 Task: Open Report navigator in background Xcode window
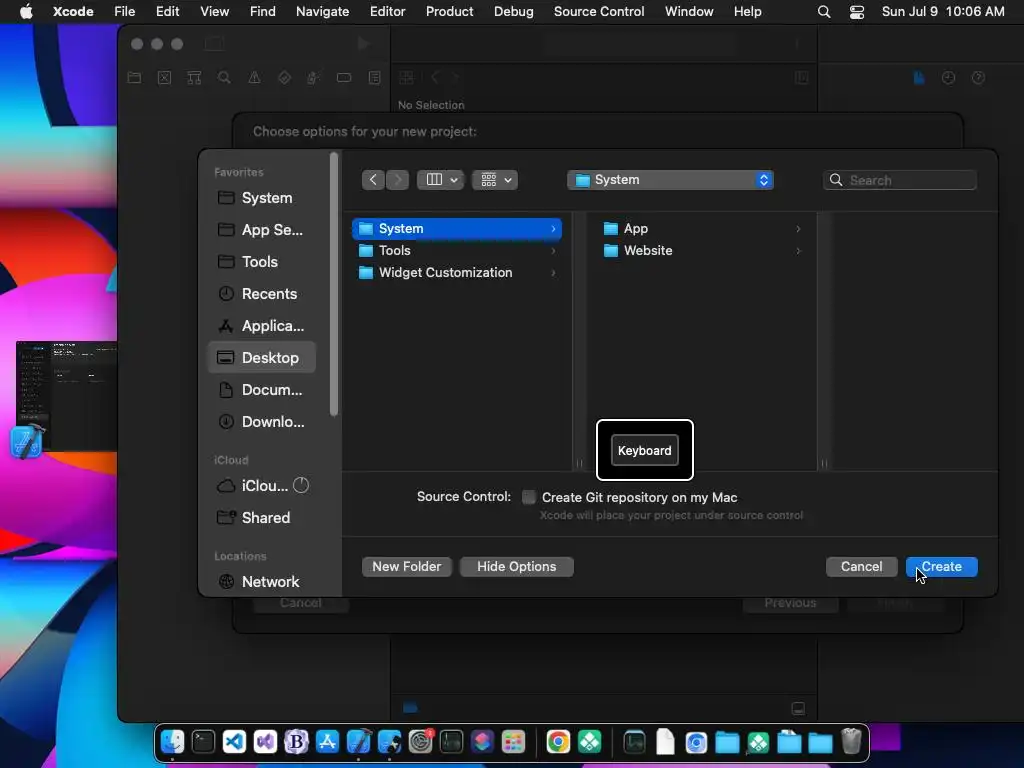click(374, 78)
